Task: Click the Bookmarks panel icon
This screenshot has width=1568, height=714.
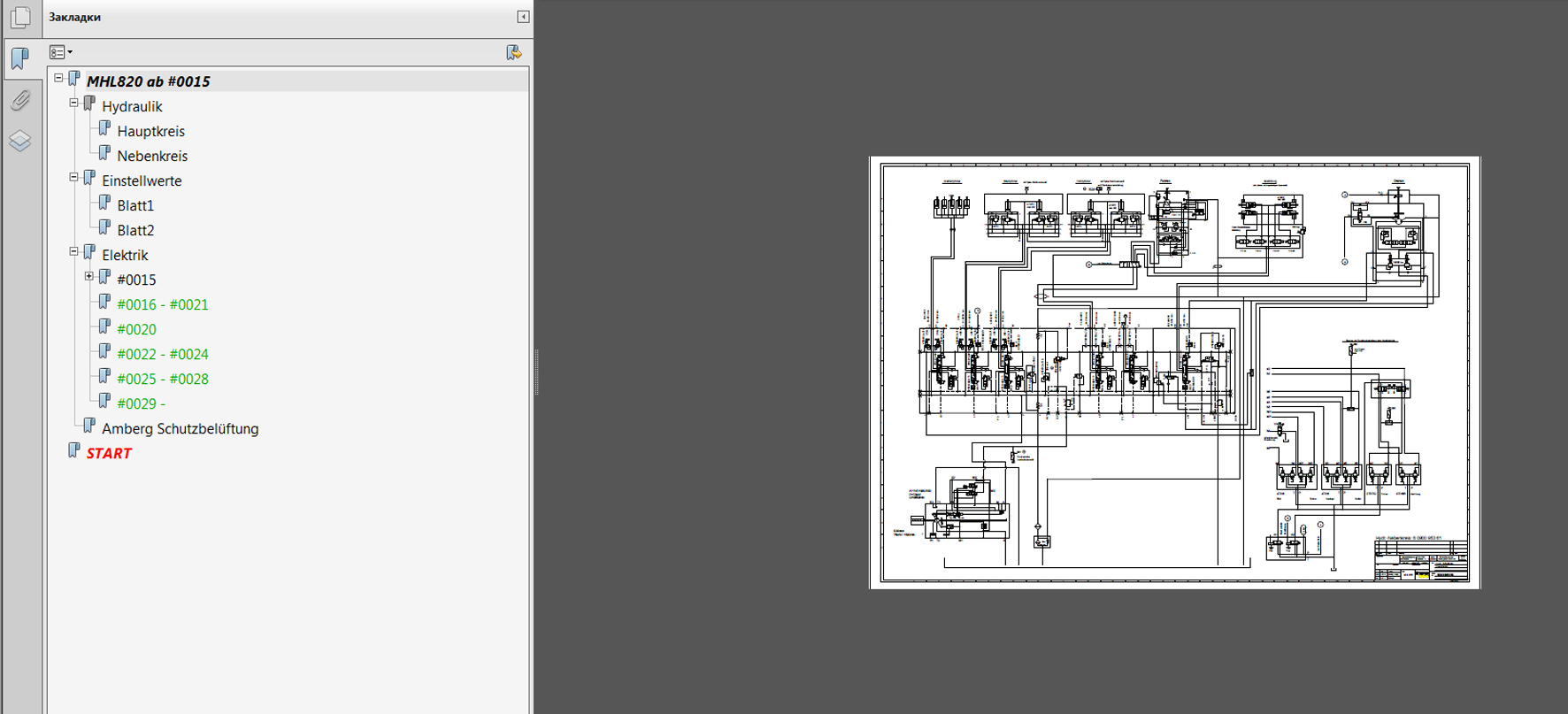Action: tap(19, 59)
